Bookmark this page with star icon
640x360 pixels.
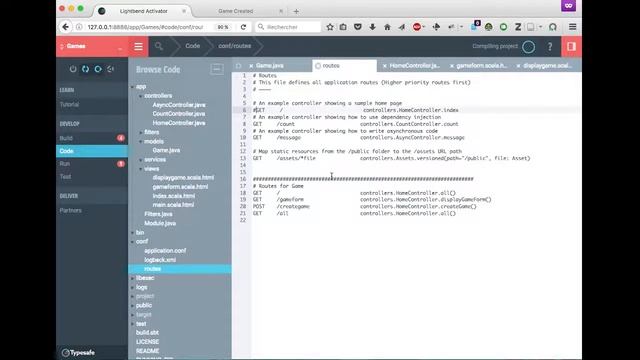tap(330, 27)
